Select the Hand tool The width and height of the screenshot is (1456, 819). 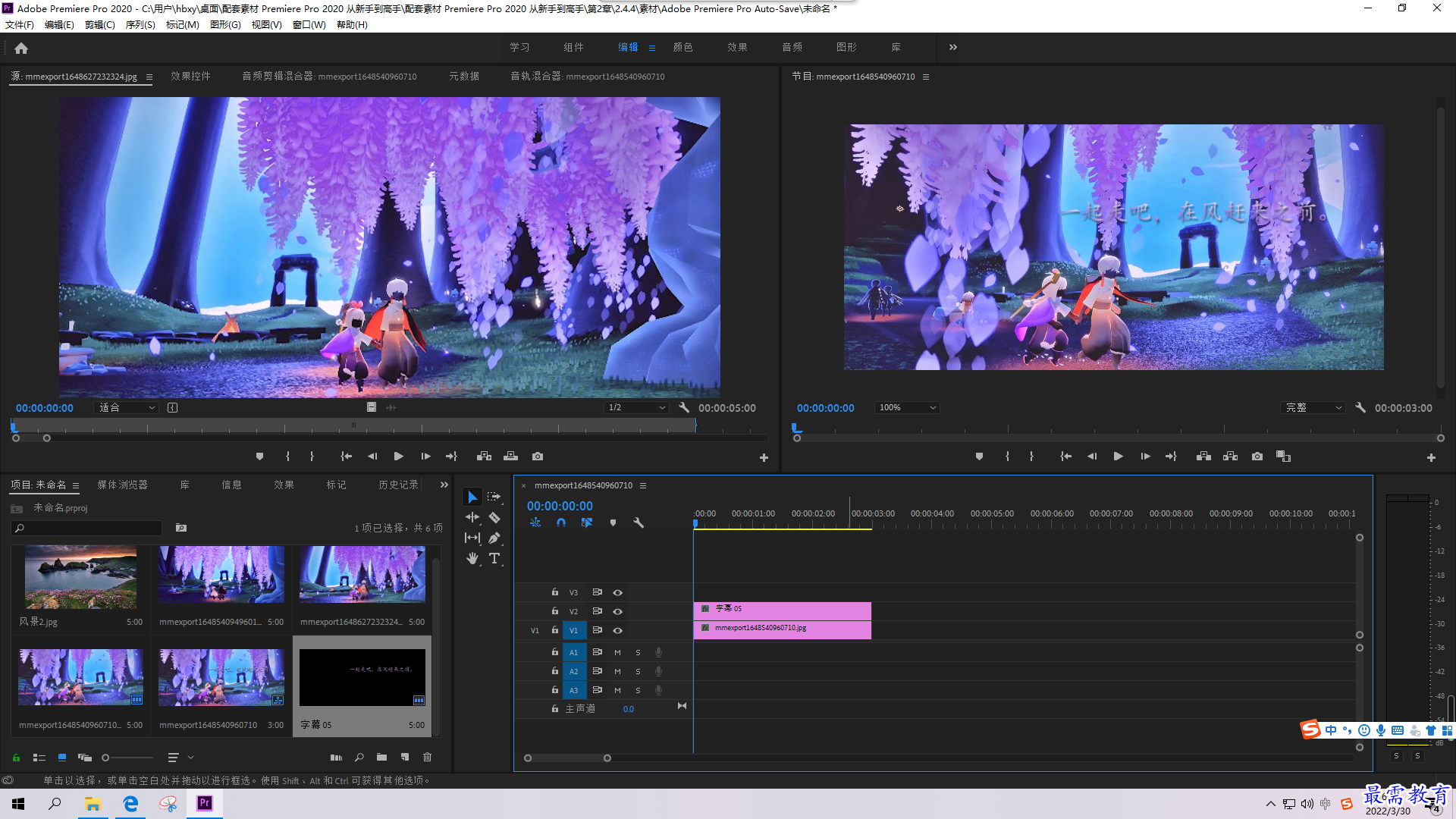472,558
